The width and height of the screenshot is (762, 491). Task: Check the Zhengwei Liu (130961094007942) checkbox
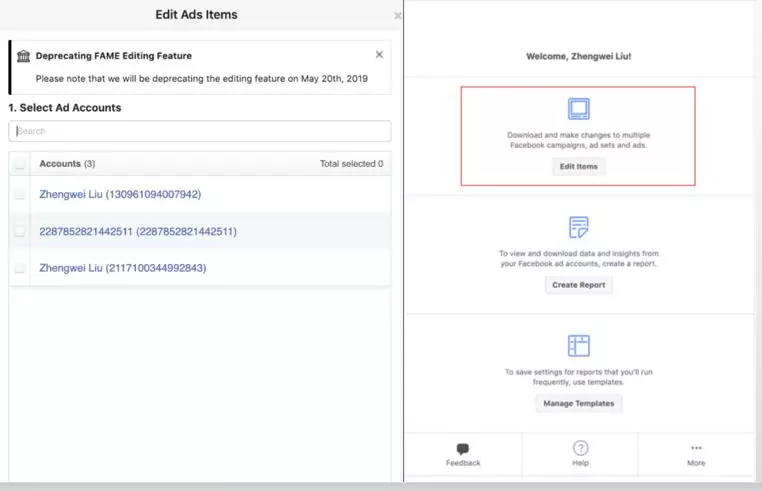click(x=20, y=194)
